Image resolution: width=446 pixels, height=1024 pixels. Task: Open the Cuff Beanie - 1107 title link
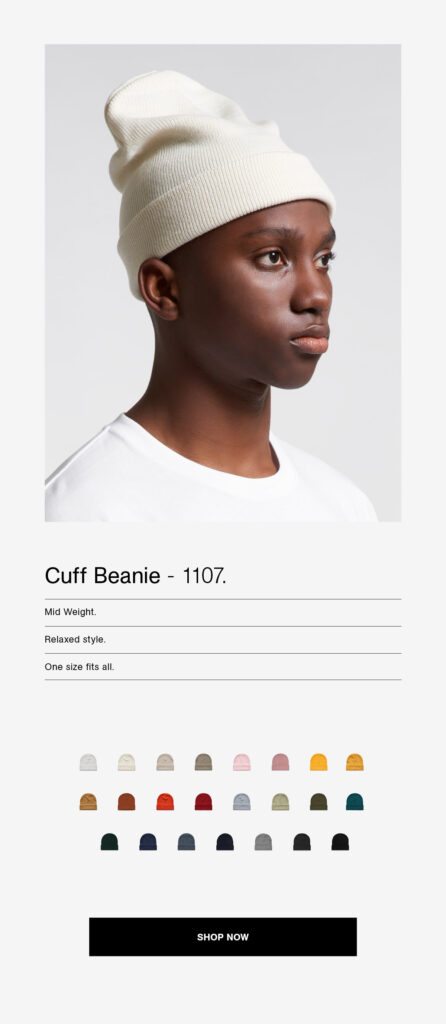point(135,576)
